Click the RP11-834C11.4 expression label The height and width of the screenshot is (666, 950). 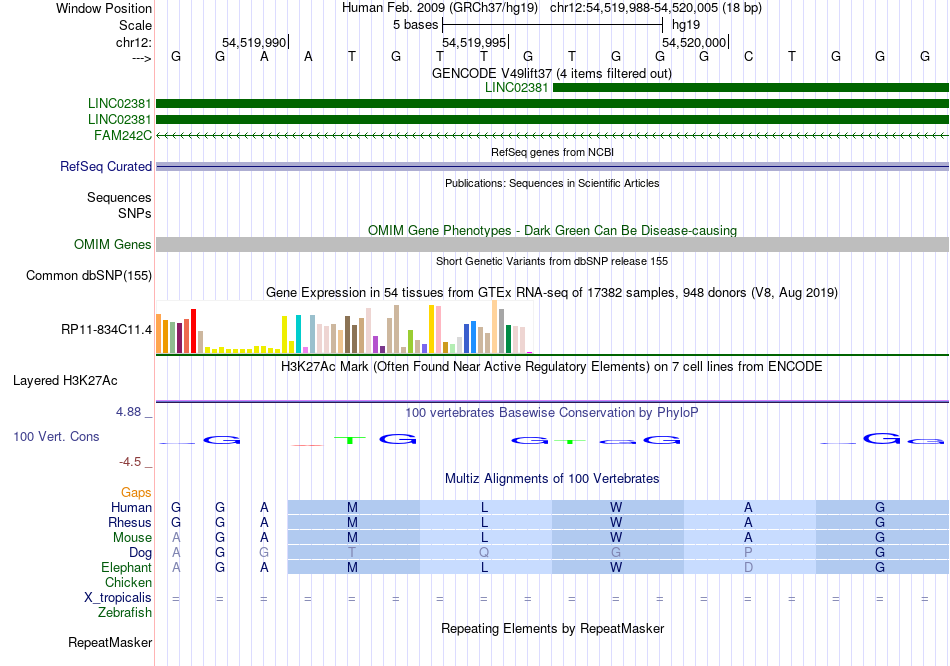click(x=107, y=330)
